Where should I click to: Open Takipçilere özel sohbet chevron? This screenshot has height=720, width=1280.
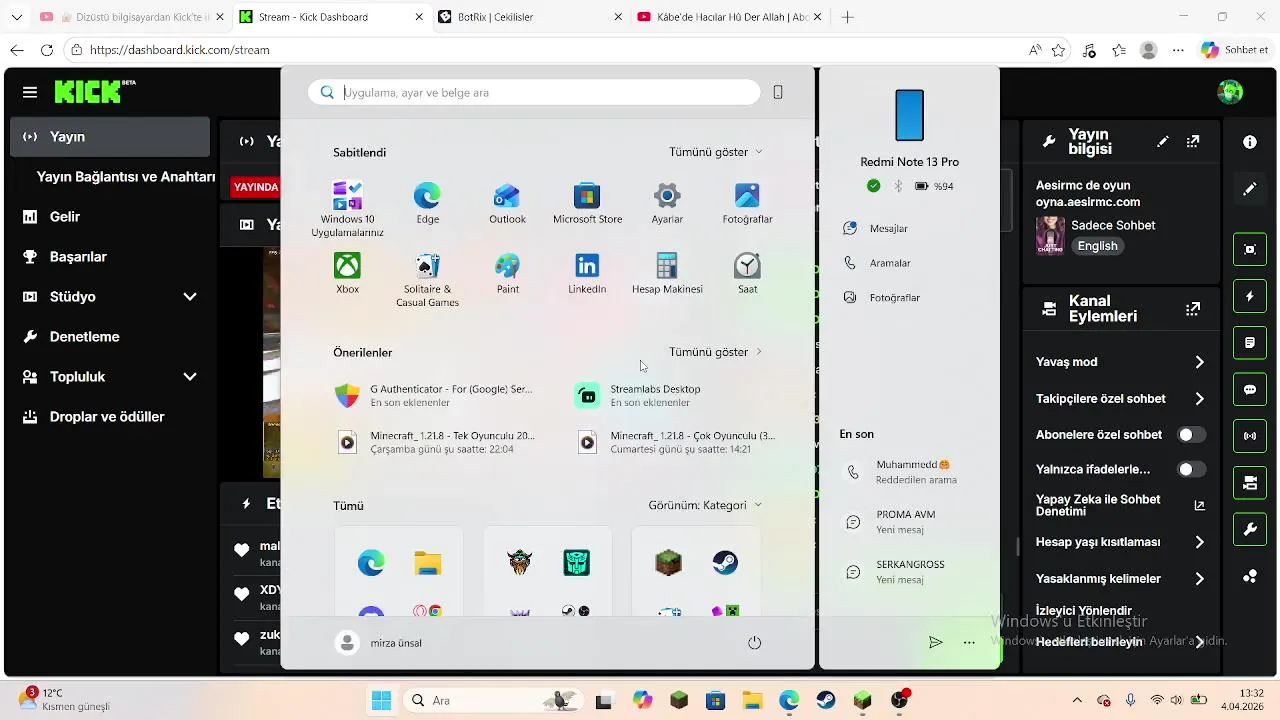point(1199,399)
